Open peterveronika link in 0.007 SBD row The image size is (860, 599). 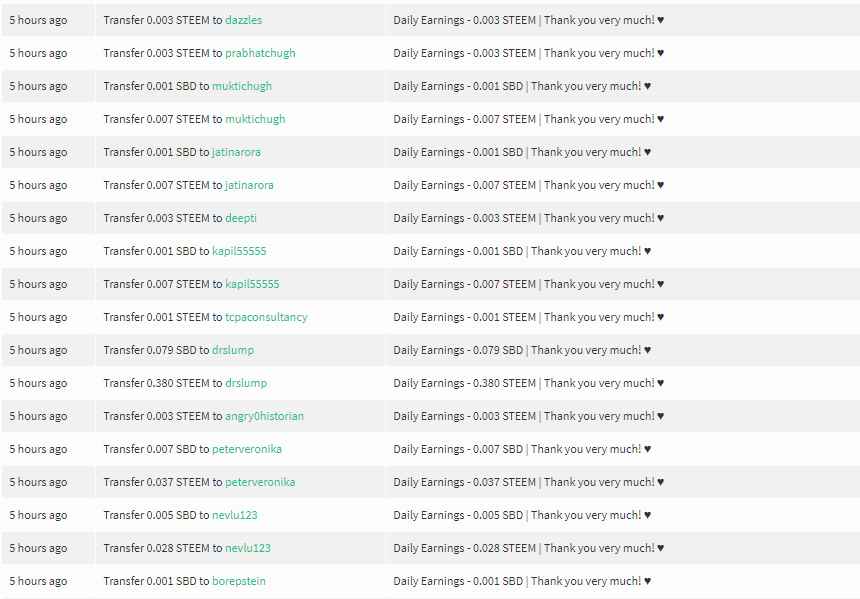247,449
